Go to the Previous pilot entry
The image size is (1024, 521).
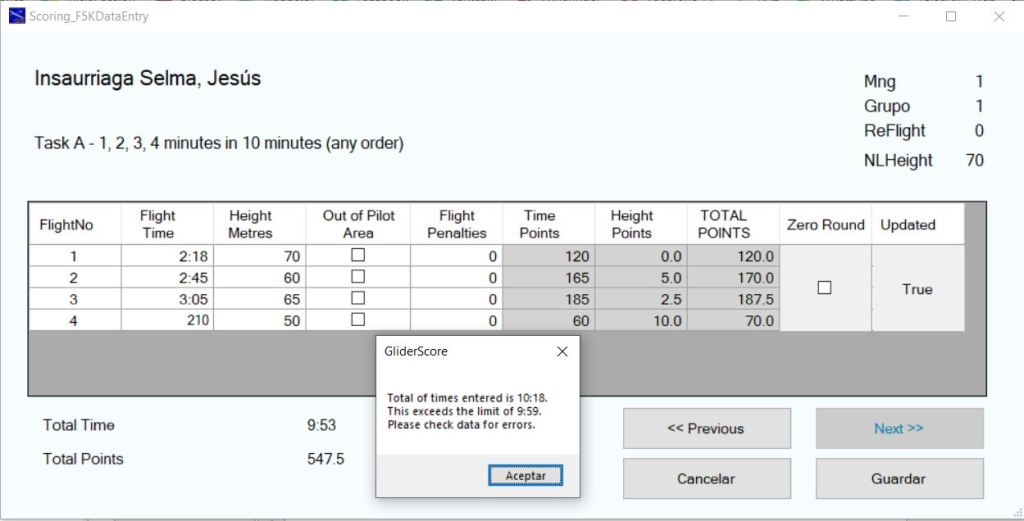tap(706, 428)
